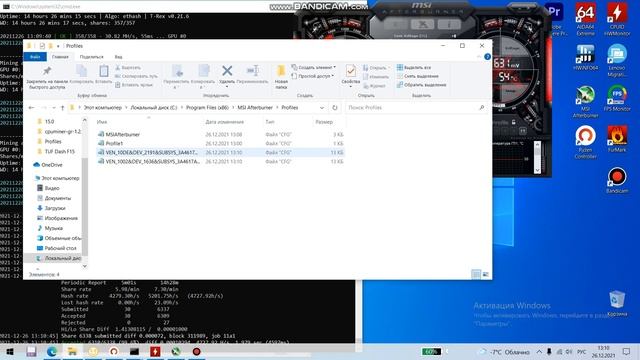Switch to the Главная ribbon tab
Screen dimensions: 640x360
60,57
